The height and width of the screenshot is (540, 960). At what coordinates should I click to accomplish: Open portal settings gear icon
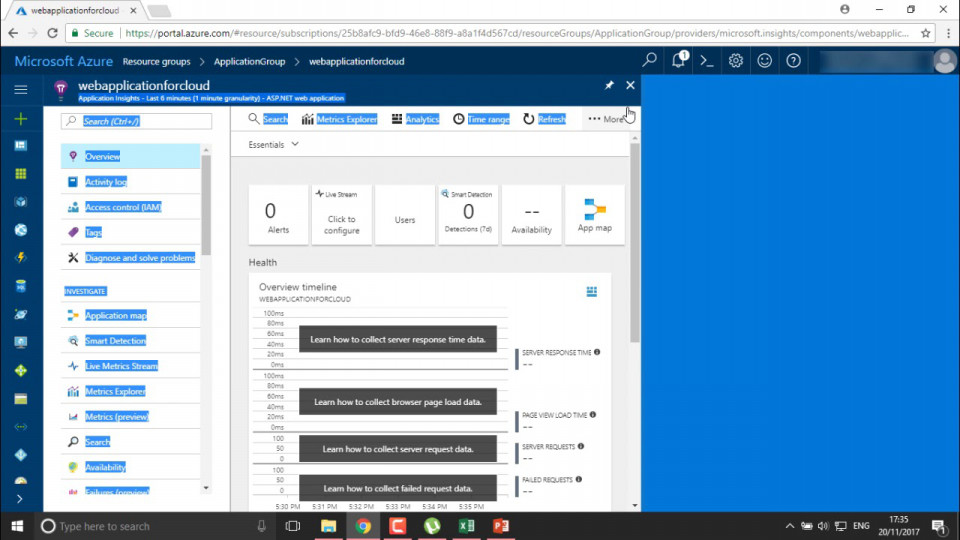click(x=735, y=61)
